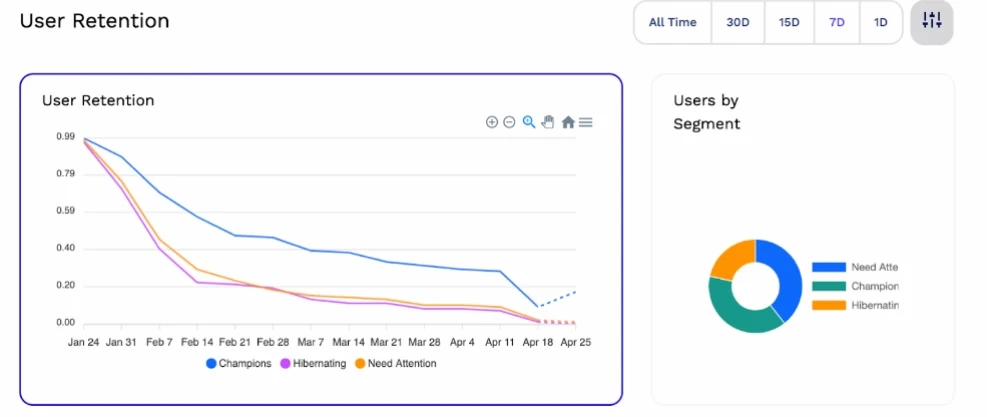Click the 0.00 y-axis value
The width and height of the screenshot is (987, 417).
[x=65, y=323]
